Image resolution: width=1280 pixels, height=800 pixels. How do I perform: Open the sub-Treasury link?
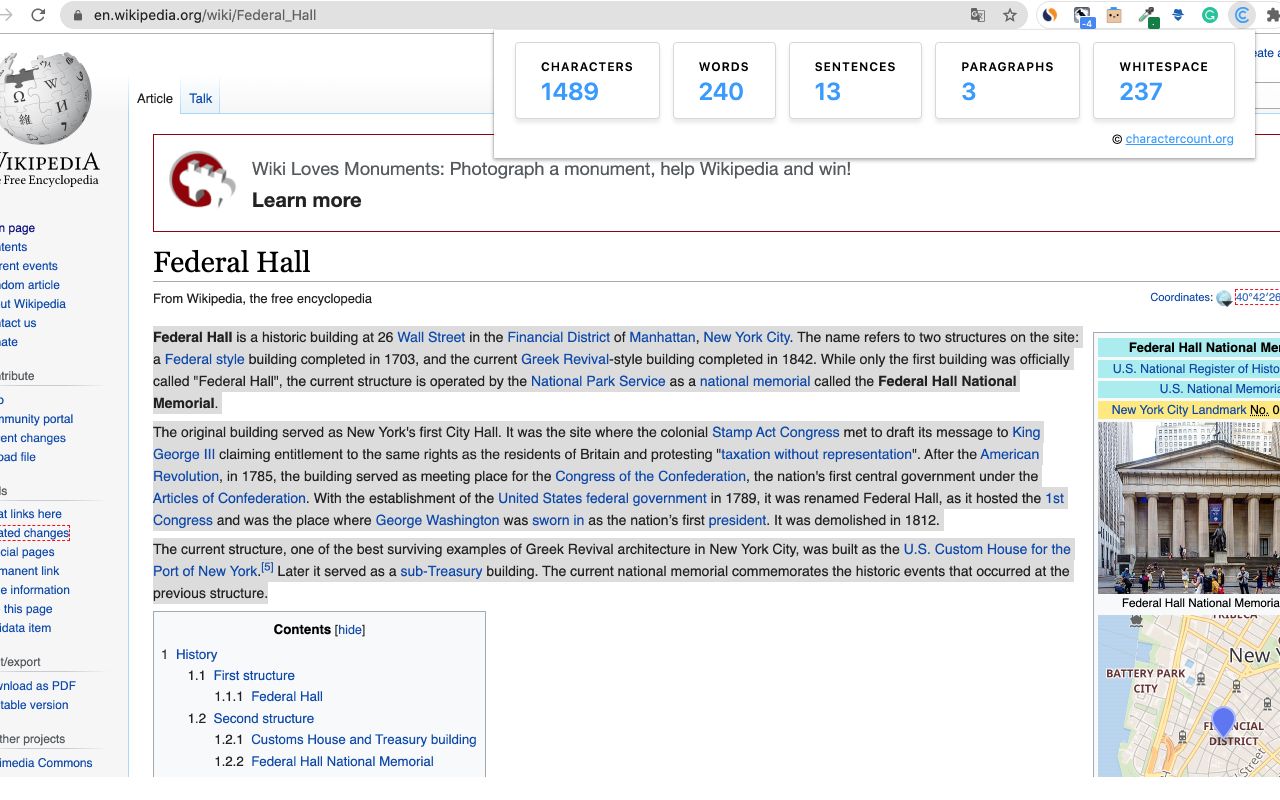tap(441, 571)
